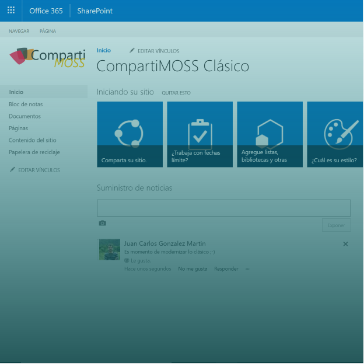This screenshot has width=364, height=364.
Task: Click the Suministro de noticias heading
Action: pos(134,188)
